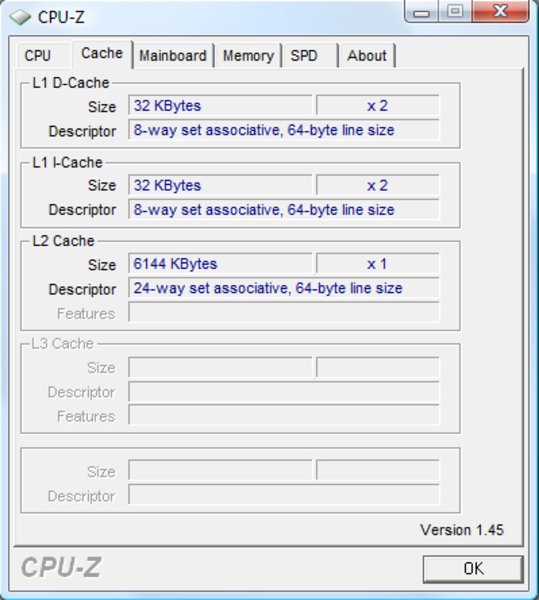
Task: Click L1 I-Cache descriptor field
Action: (x=283, y=210)
